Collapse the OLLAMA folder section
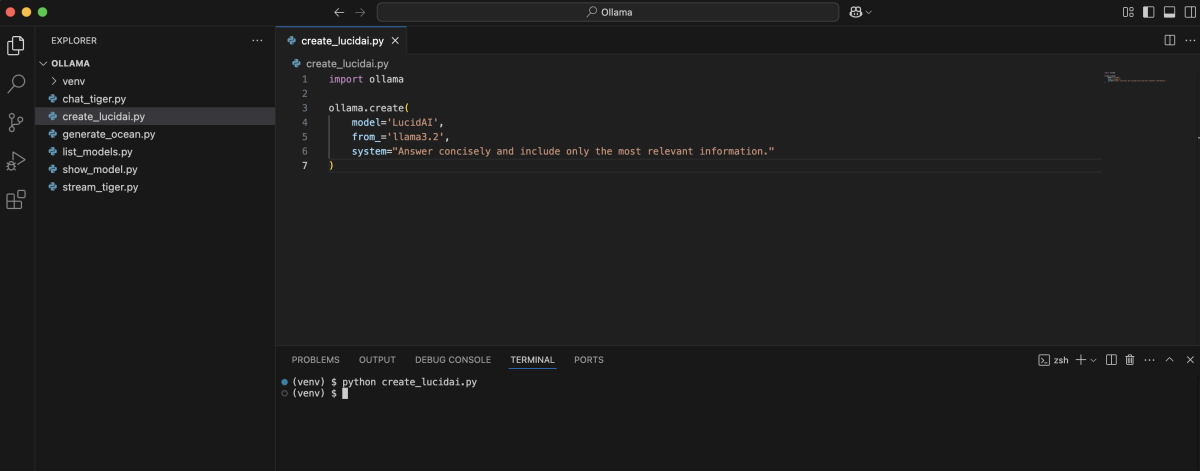1200x471 pixels. click(x=155, y=63)
